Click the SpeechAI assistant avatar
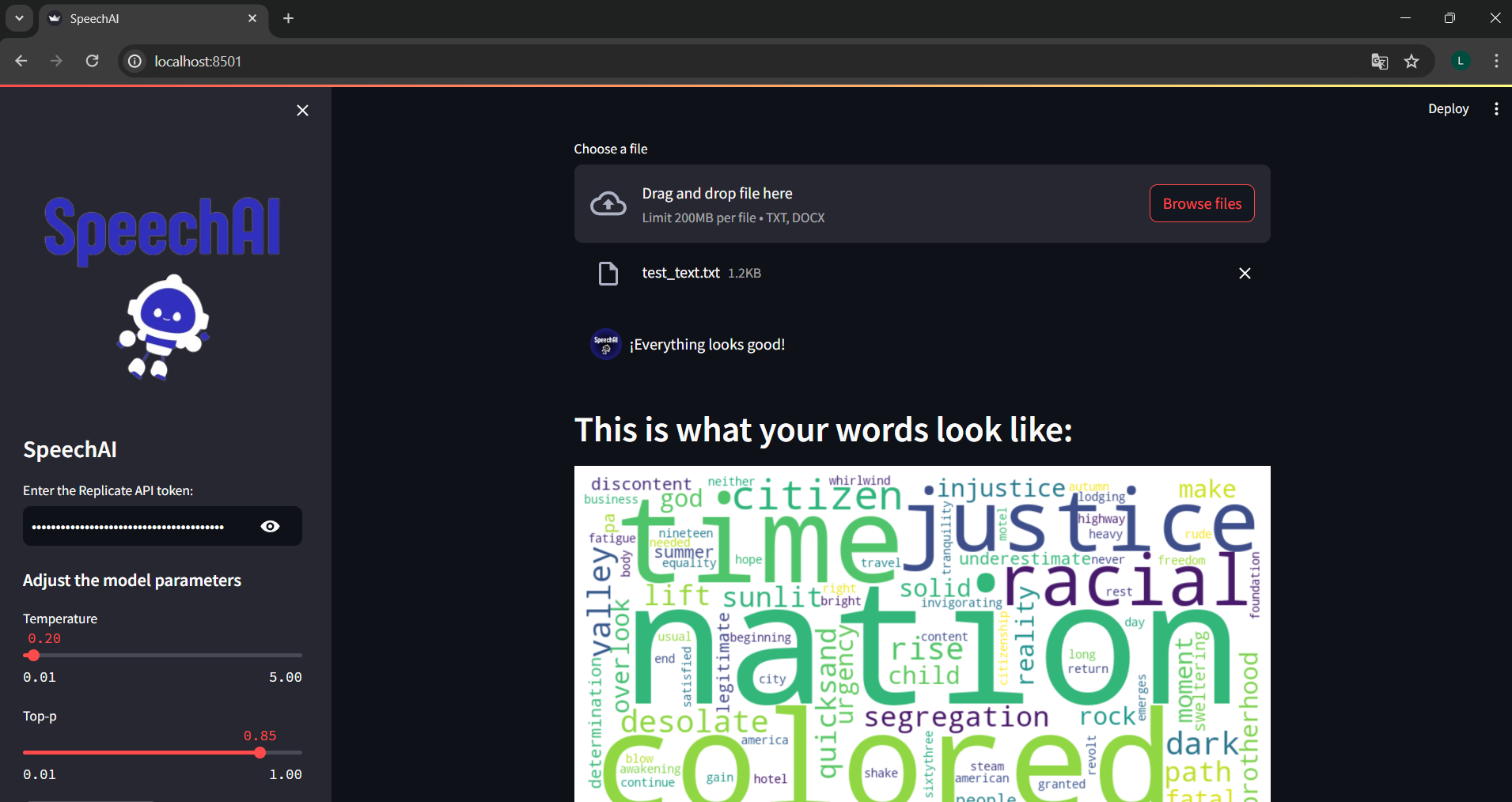This screenshot has width=1512, height=802. [x=606, y=344]
